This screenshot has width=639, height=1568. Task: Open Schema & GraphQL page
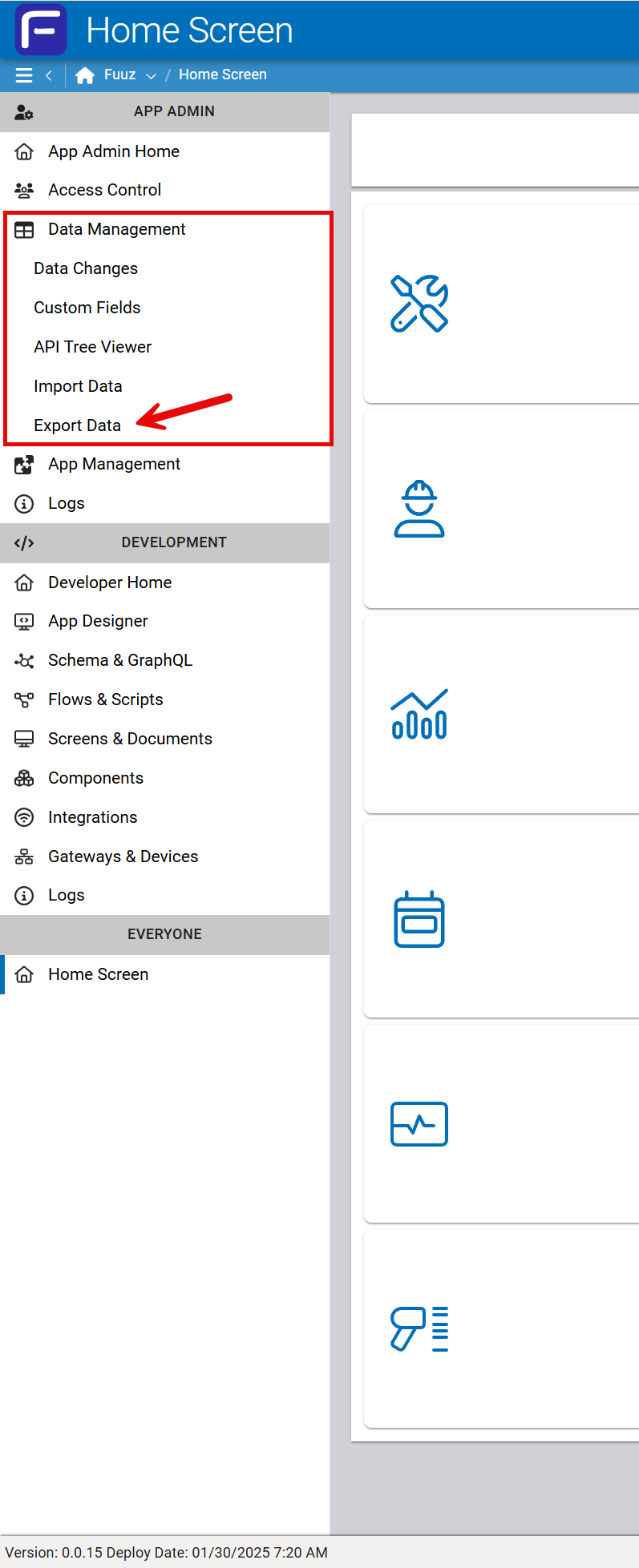point(120,660)
